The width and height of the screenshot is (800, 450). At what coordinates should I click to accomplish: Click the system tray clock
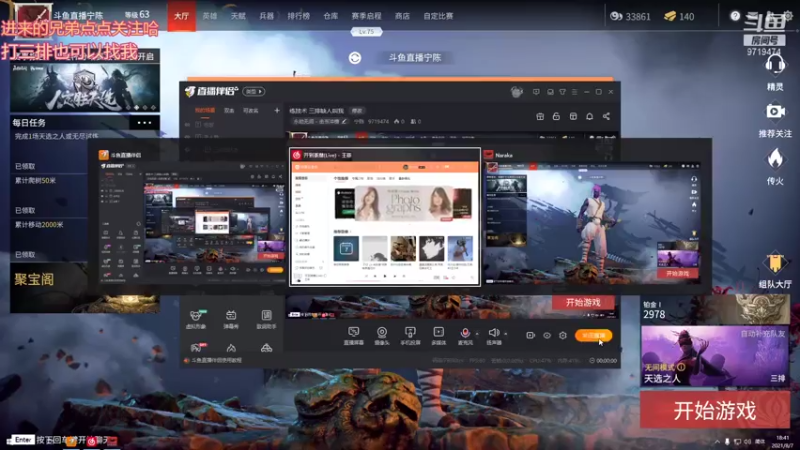pyautogui.click(x=782, y=441)
